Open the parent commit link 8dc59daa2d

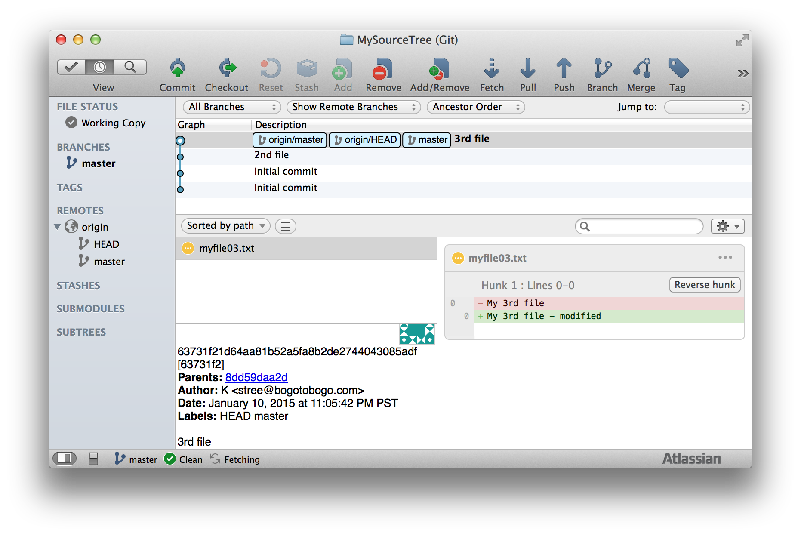256,377
